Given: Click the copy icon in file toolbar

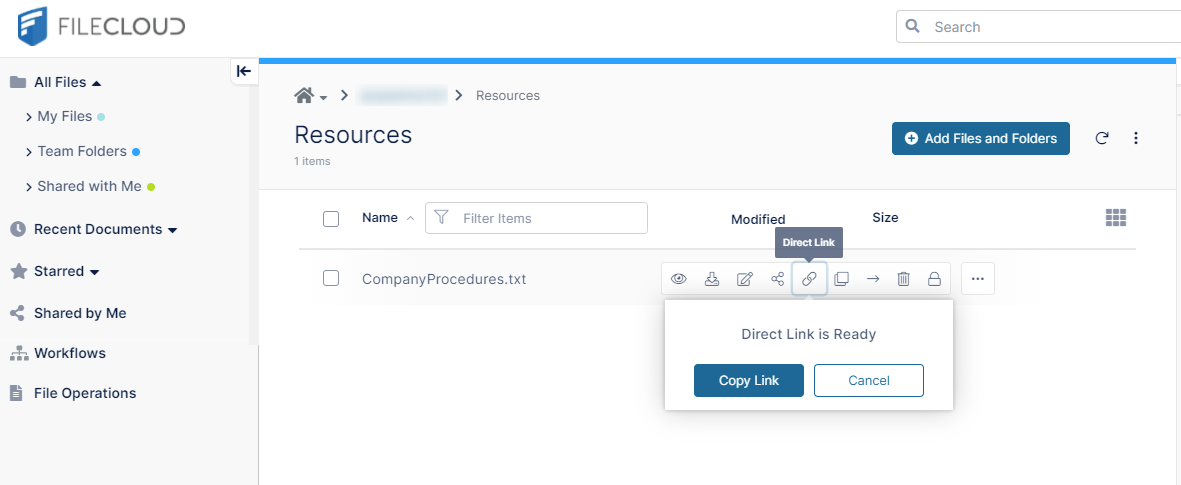Looking at the screenshot, I should tap(841, 279).
